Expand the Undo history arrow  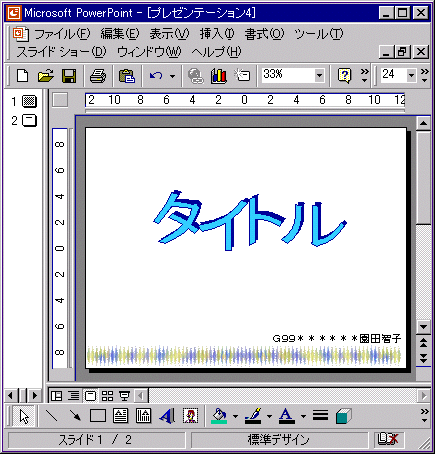pyautogui.click(x=172, y=76)
